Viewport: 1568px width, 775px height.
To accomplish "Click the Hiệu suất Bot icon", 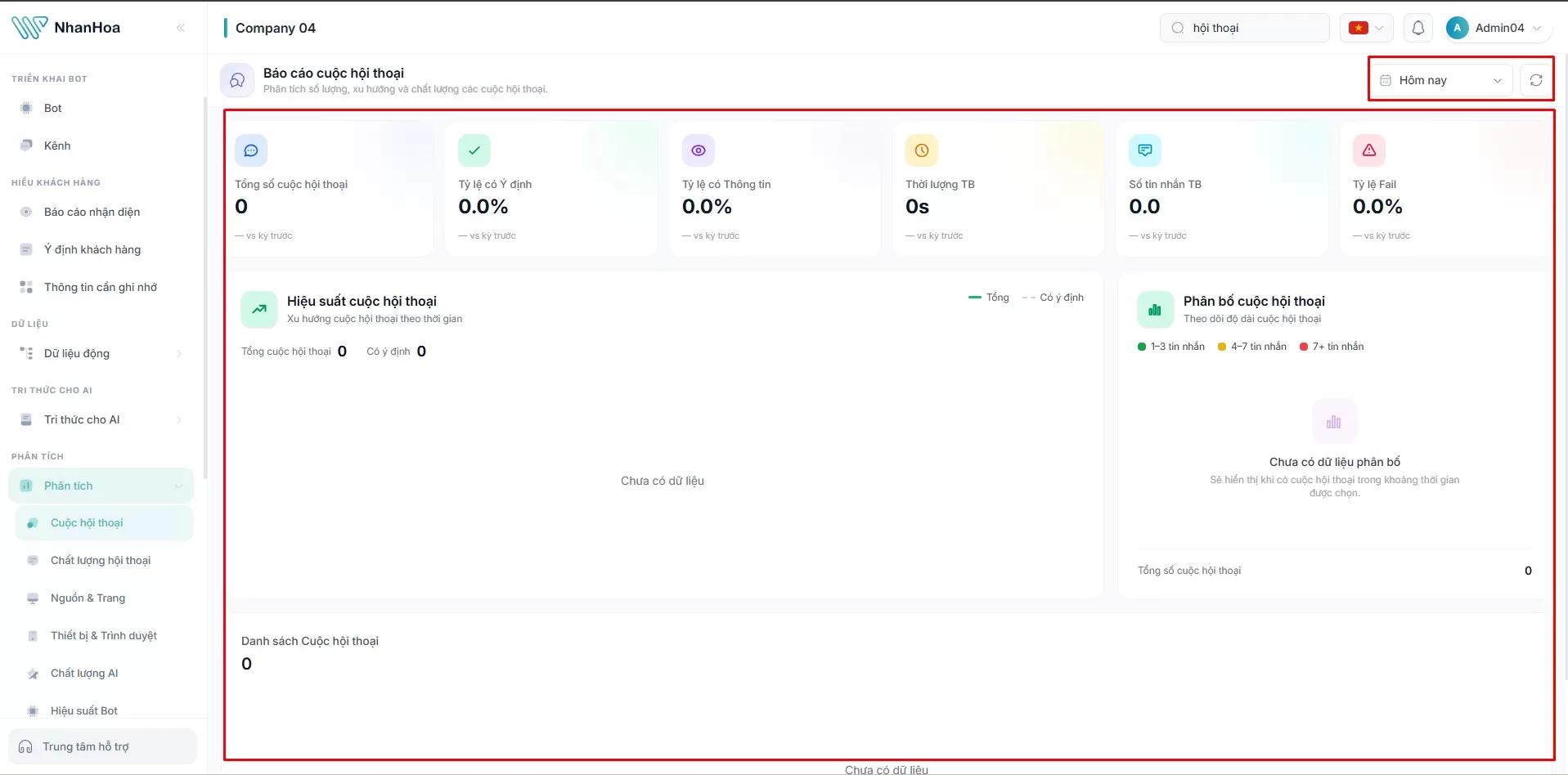I will pos(33,711).
